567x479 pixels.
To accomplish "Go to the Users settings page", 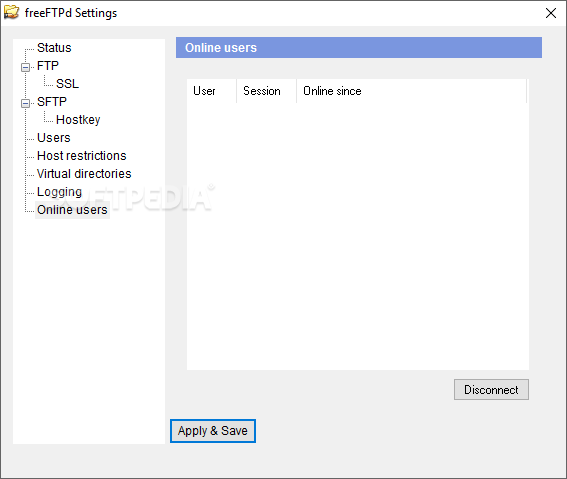I will tap(54, 138).
